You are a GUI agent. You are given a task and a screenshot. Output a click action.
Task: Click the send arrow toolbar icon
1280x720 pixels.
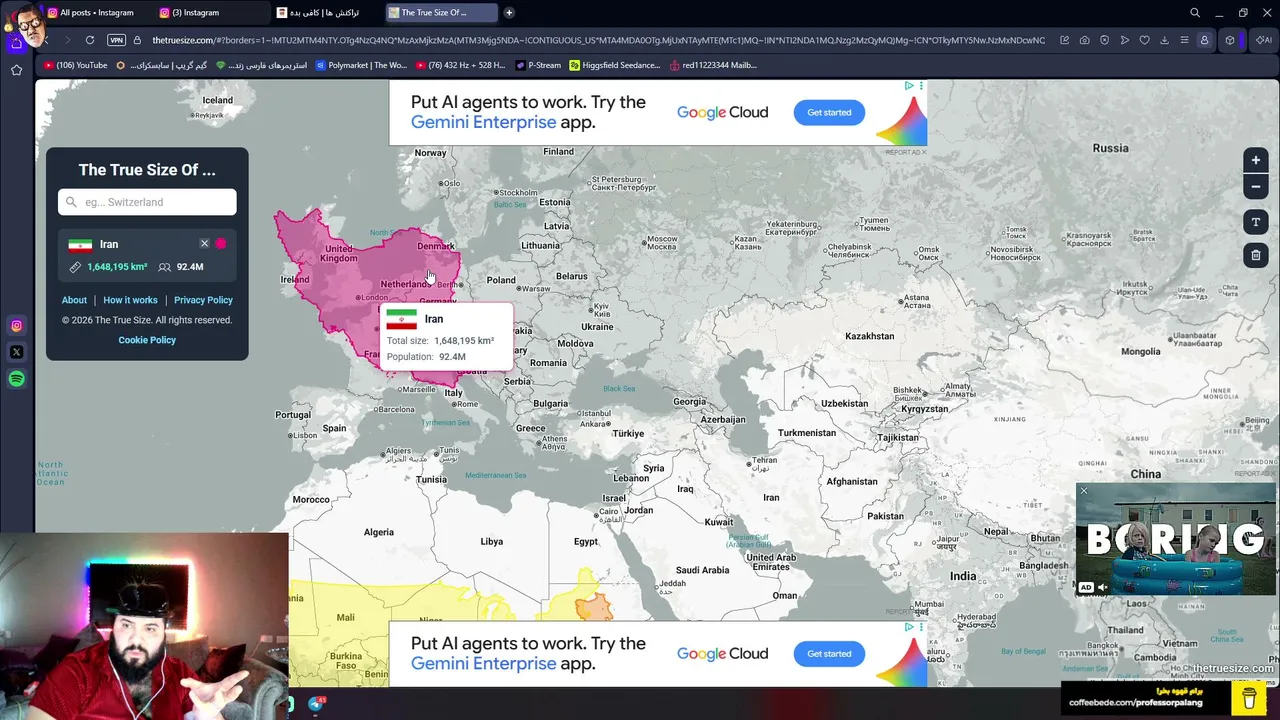(x=1124, y=40)
